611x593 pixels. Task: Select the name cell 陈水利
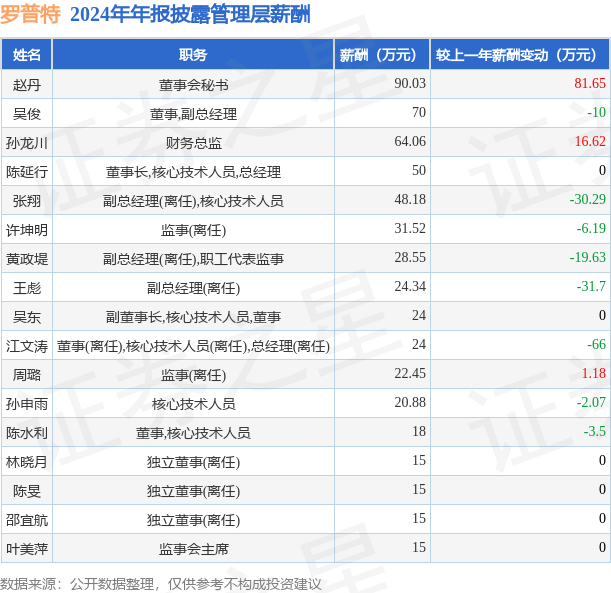pos(26,432)
